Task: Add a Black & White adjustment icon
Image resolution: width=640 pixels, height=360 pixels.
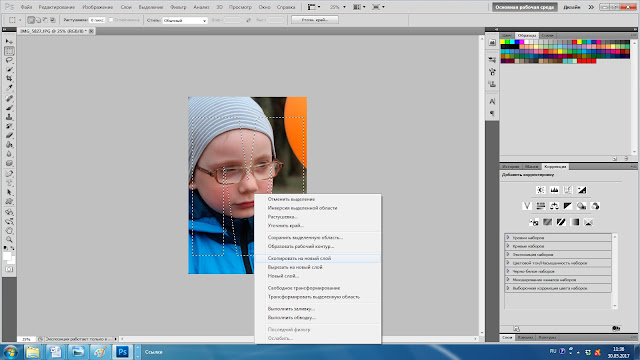Action: pyautogui.click(x=568, y=206)
